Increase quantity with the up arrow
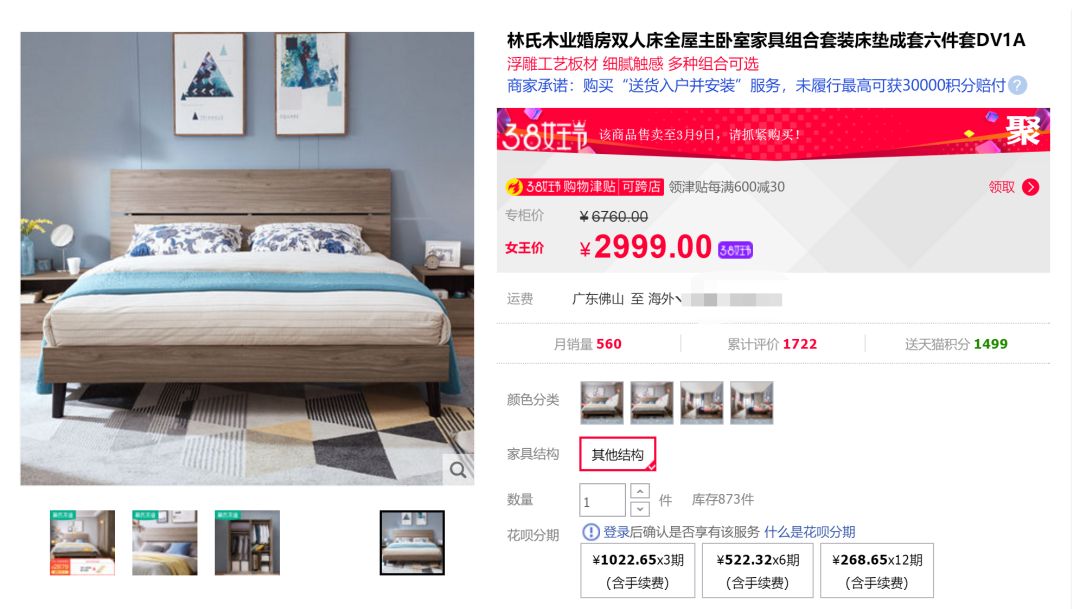Viewport: 1080px width, 609px height. [x=639, y=491]
